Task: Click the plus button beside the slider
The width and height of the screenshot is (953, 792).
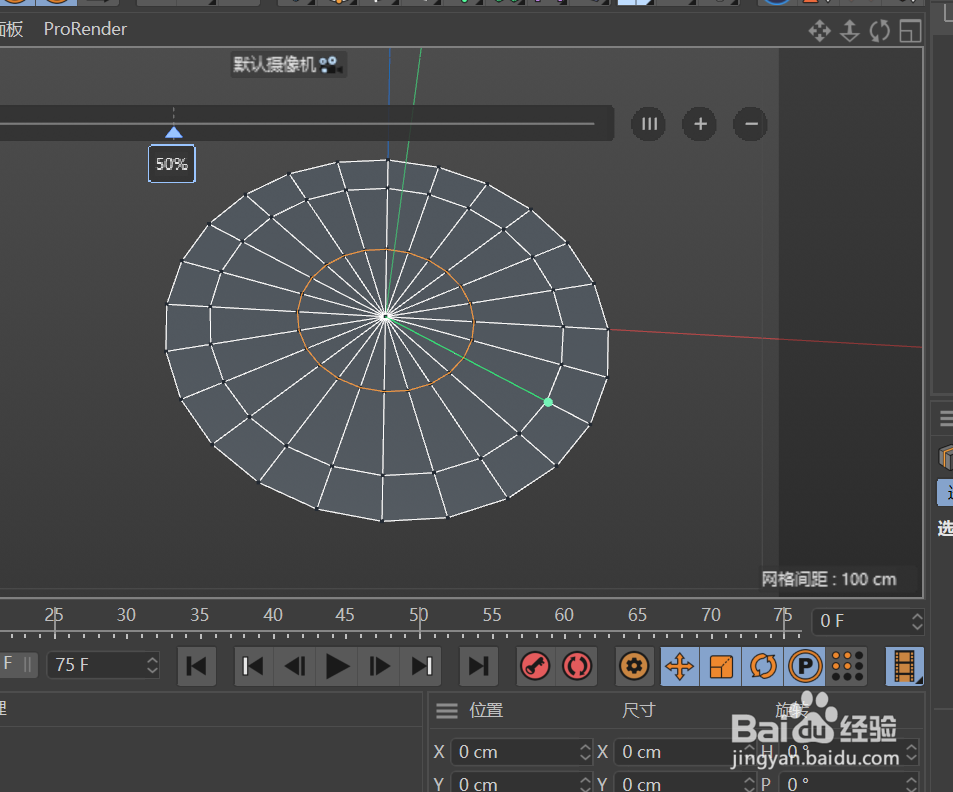Action: 700,124
